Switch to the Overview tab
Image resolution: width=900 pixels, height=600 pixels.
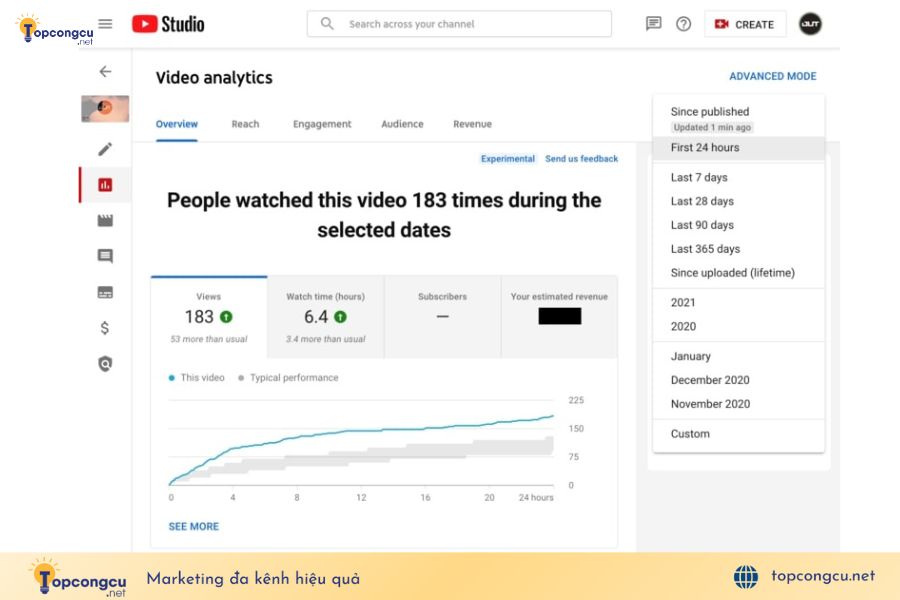pos(176,124)
